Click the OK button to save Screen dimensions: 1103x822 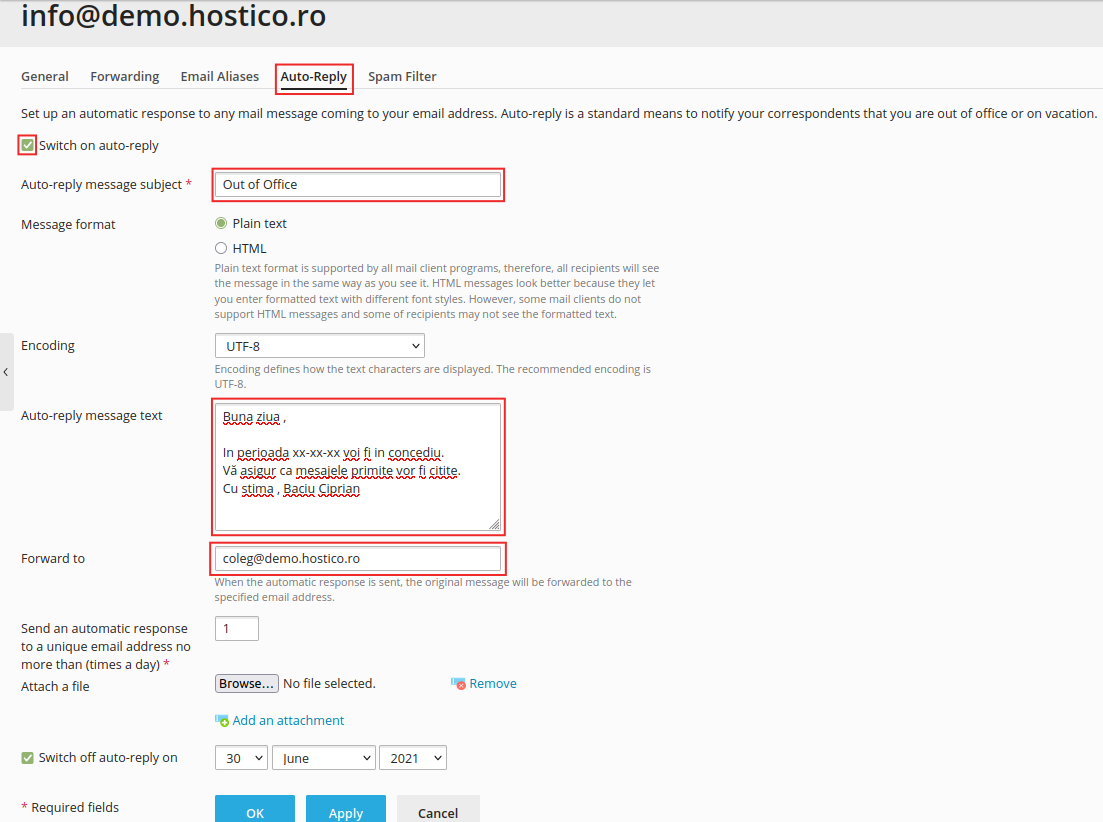pos(255,810)
